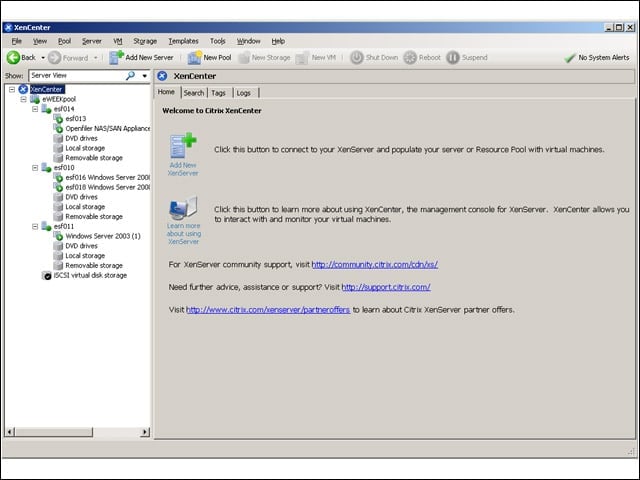This screenshot has height=480, width=640.
Task: Open the Forward history dropdown arrow
Action: coord(96,58)
